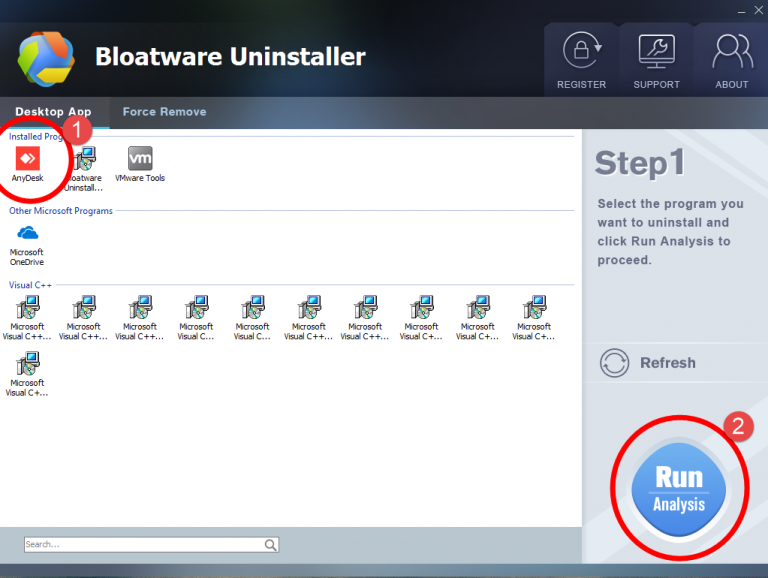768x578 pixels.
Task: Click the Other Microsoft Programs group header
Action: pyautogui.click(x=61, y=211)
